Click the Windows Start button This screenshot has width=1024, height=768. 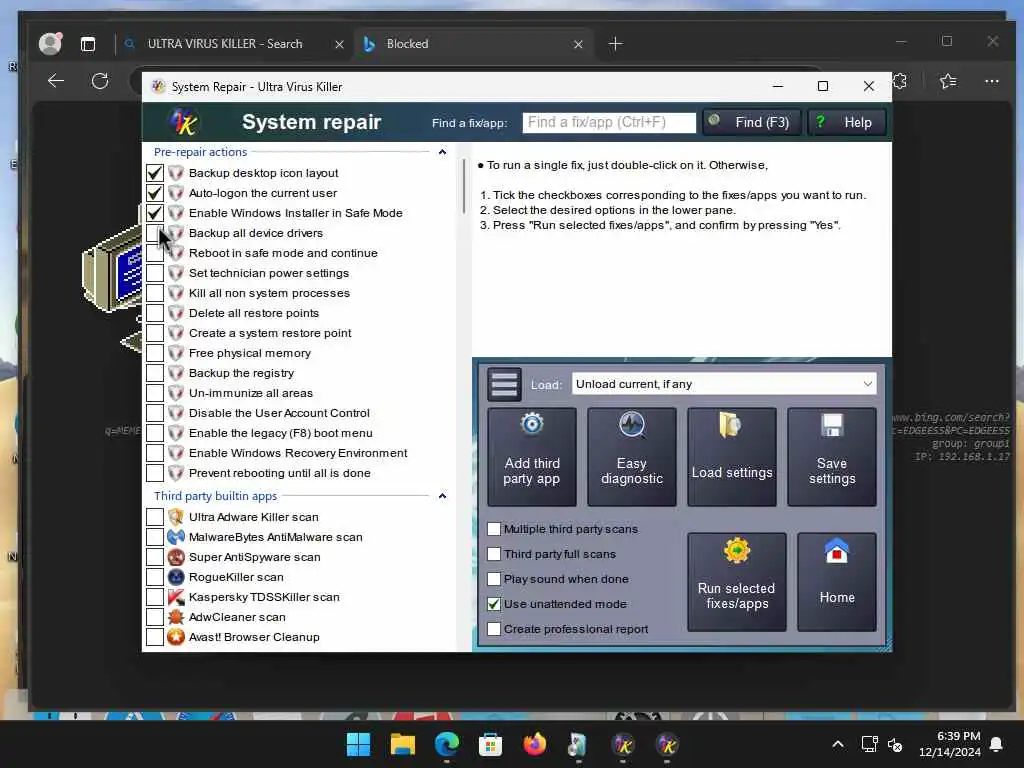358,744
